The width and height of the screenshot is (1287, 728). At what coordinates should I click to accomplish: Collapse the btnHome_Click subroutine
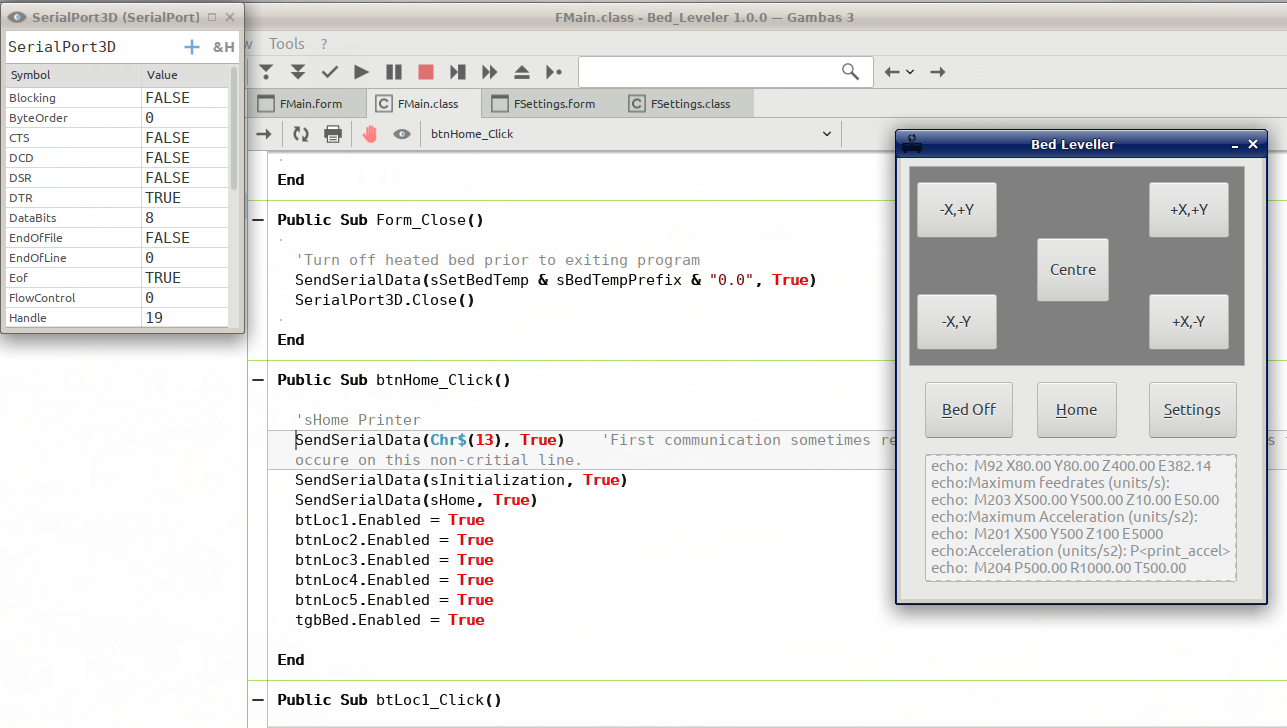point(258,380)
